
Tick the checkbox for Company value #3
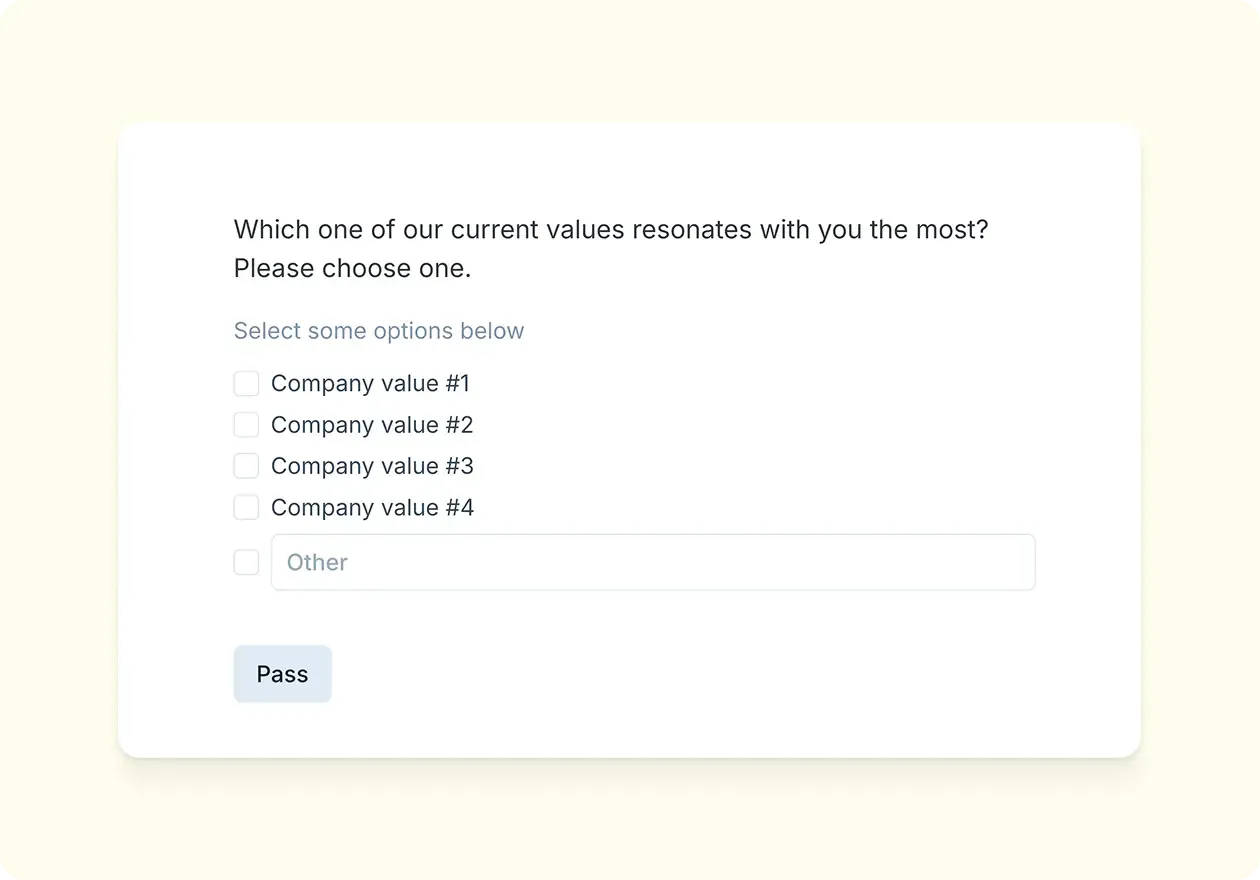click(246, 465)
